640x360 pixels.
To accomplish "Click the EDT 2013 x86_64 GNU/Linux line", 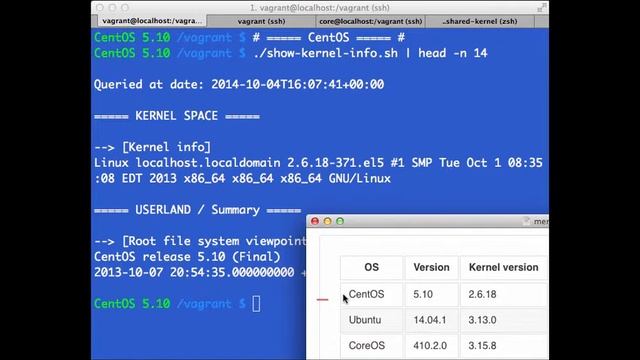I will (242, 178).
